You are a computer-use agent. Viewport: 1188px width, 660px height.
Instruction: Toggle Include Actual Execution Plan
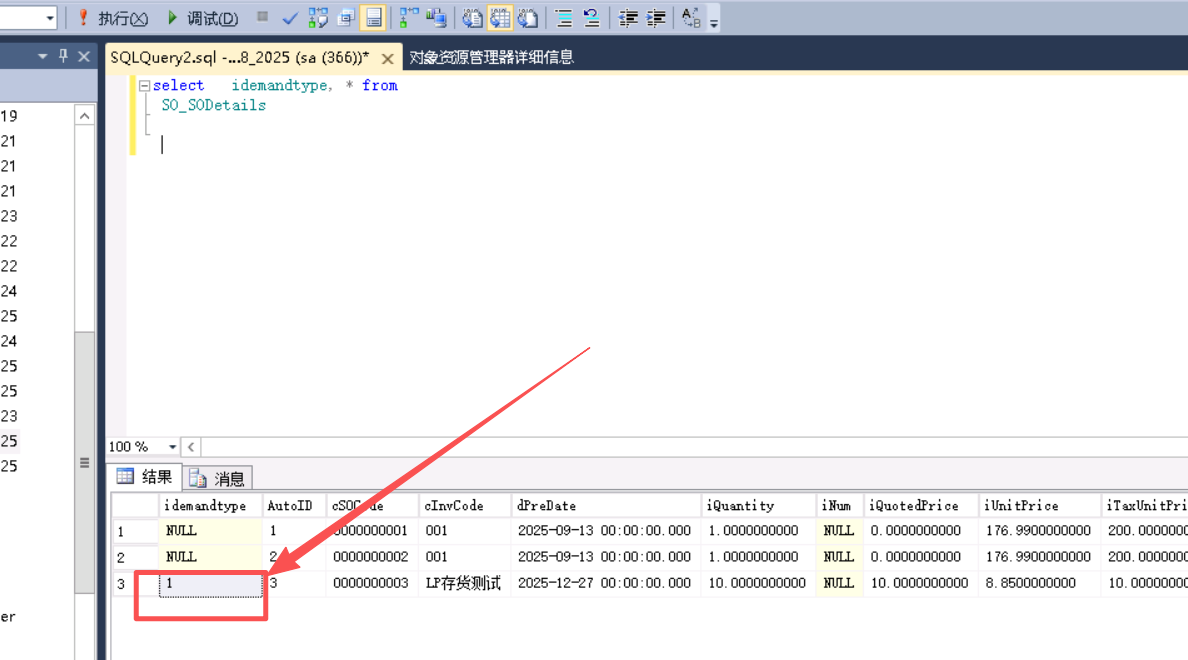[409, 18]
